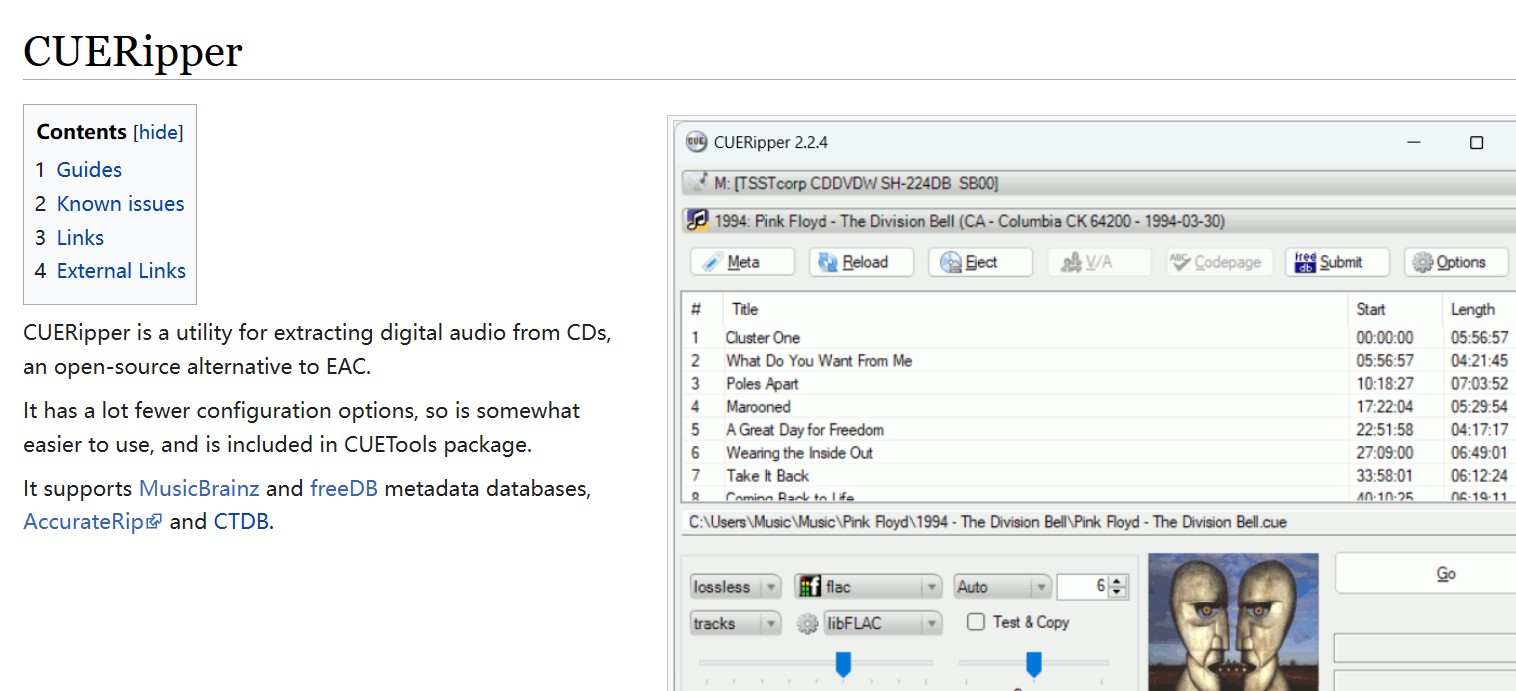
Task: Open the AccurateRip external link
Action: (x=92, y=521)
